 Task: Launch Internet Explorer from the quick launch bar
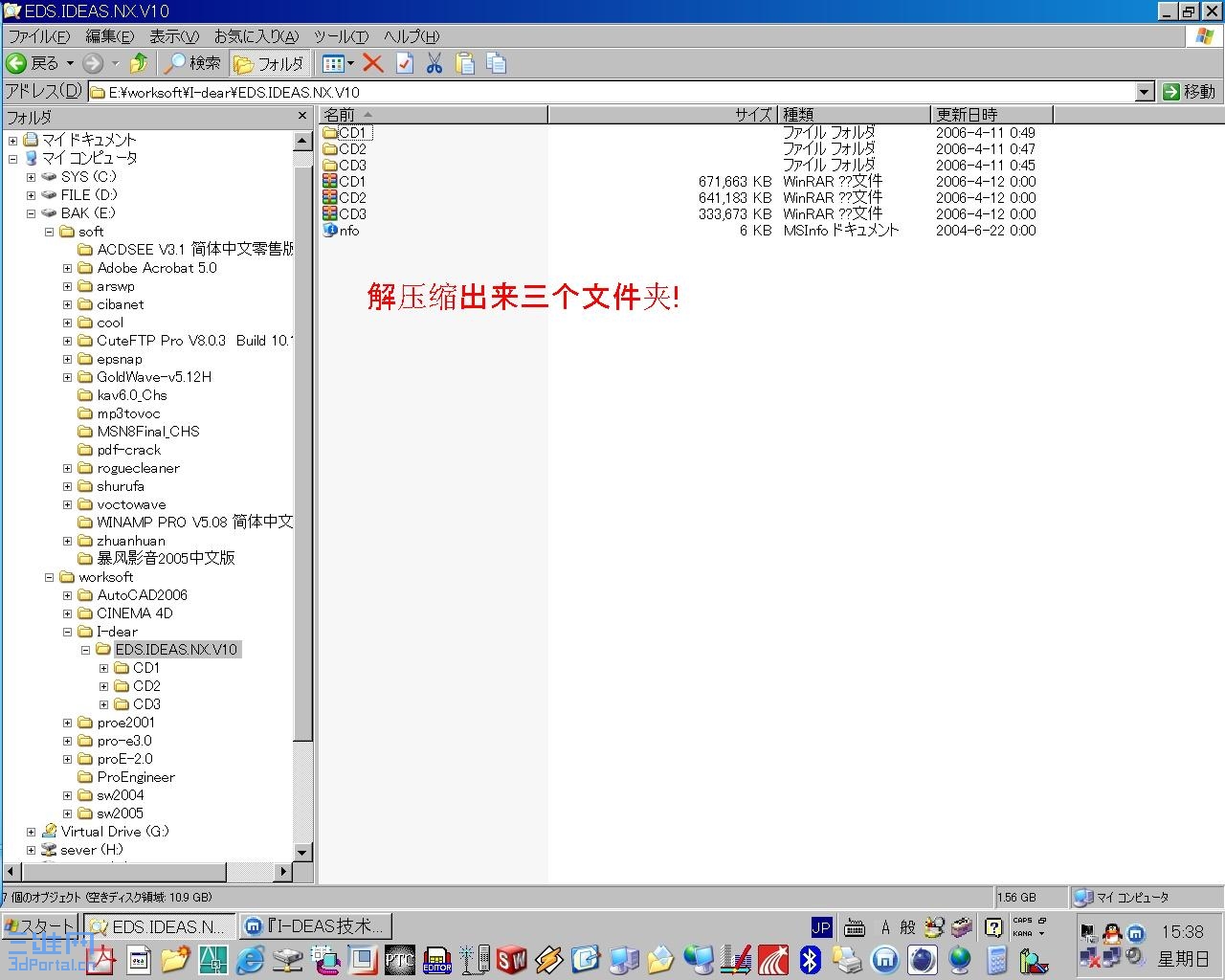(250, 959)
